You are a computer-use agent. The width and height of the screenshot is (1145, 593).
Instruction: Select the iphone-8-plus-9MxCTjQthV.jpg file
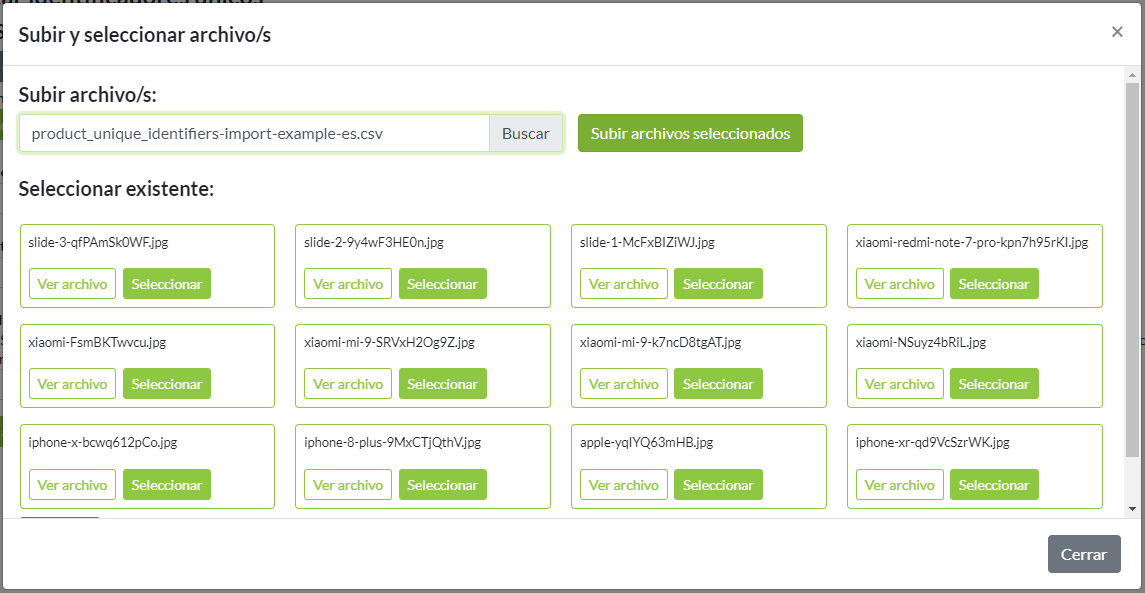(x=442, y=485)
